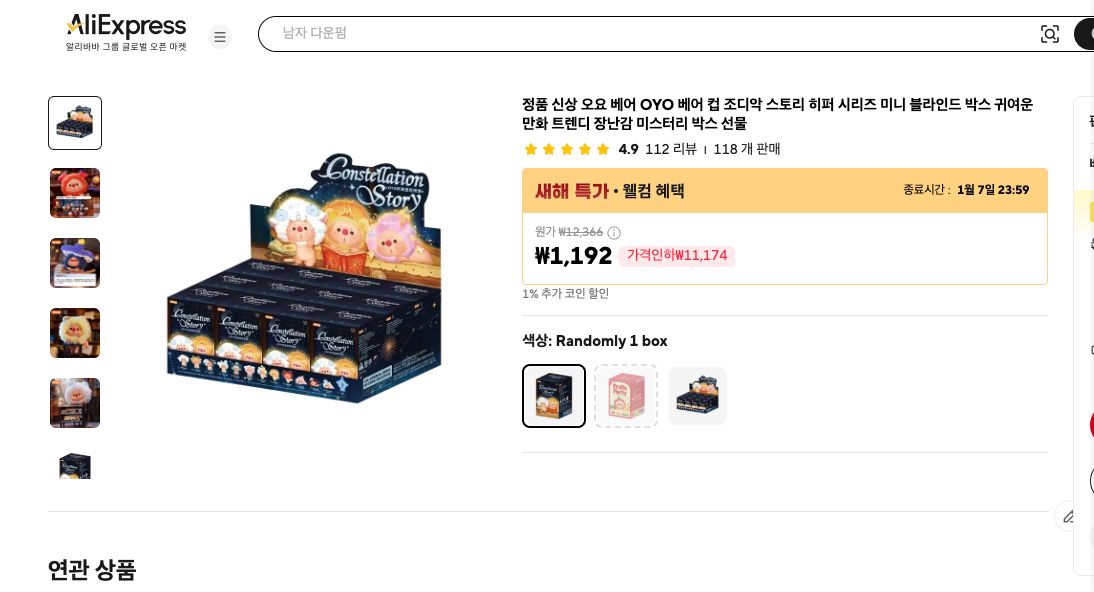The image size is (1094, 592).
Task: Select the first product thumbnail
Action: pos(75,123)
